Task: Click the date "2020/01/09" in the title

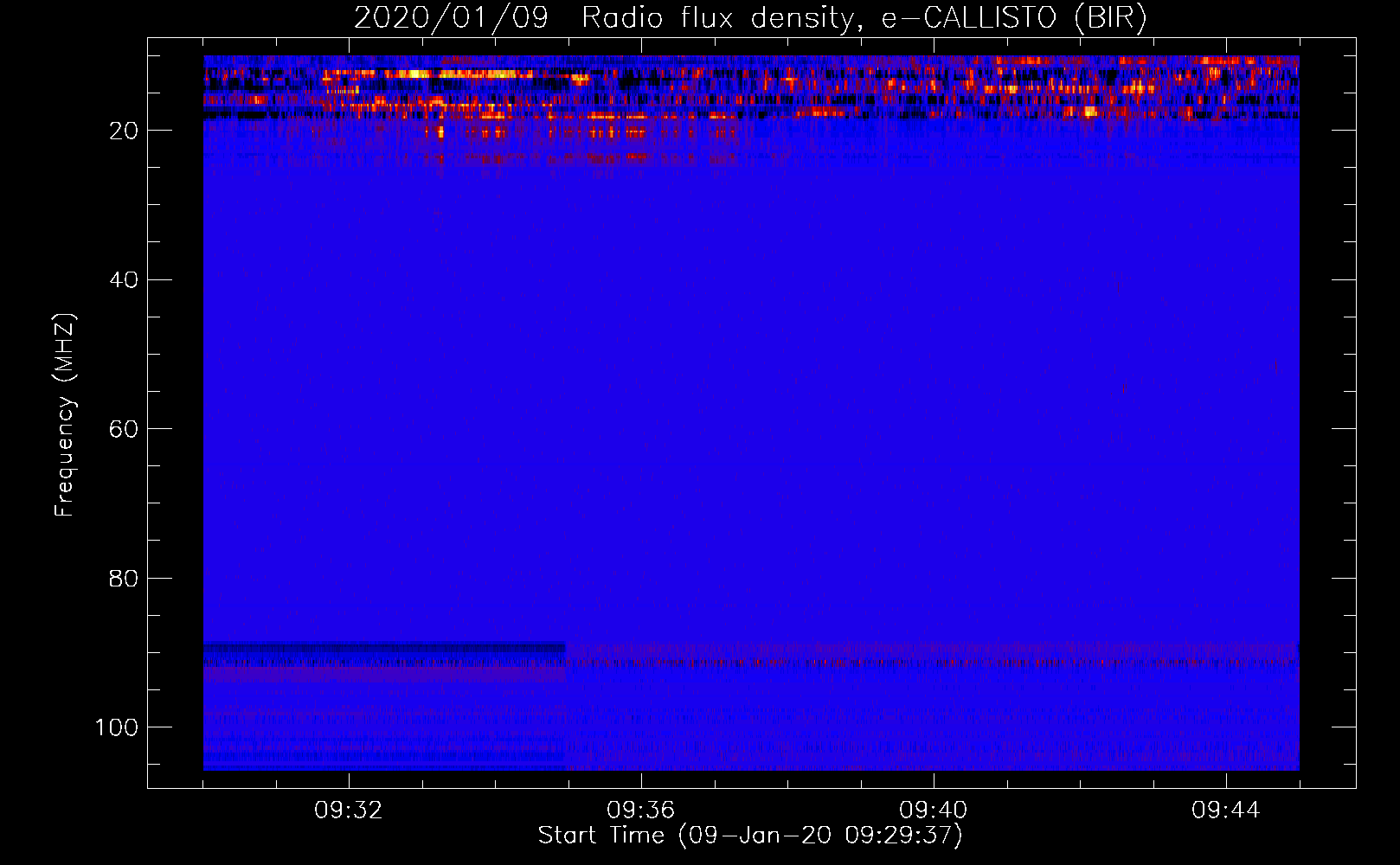Action: click(x=451, y=18)
